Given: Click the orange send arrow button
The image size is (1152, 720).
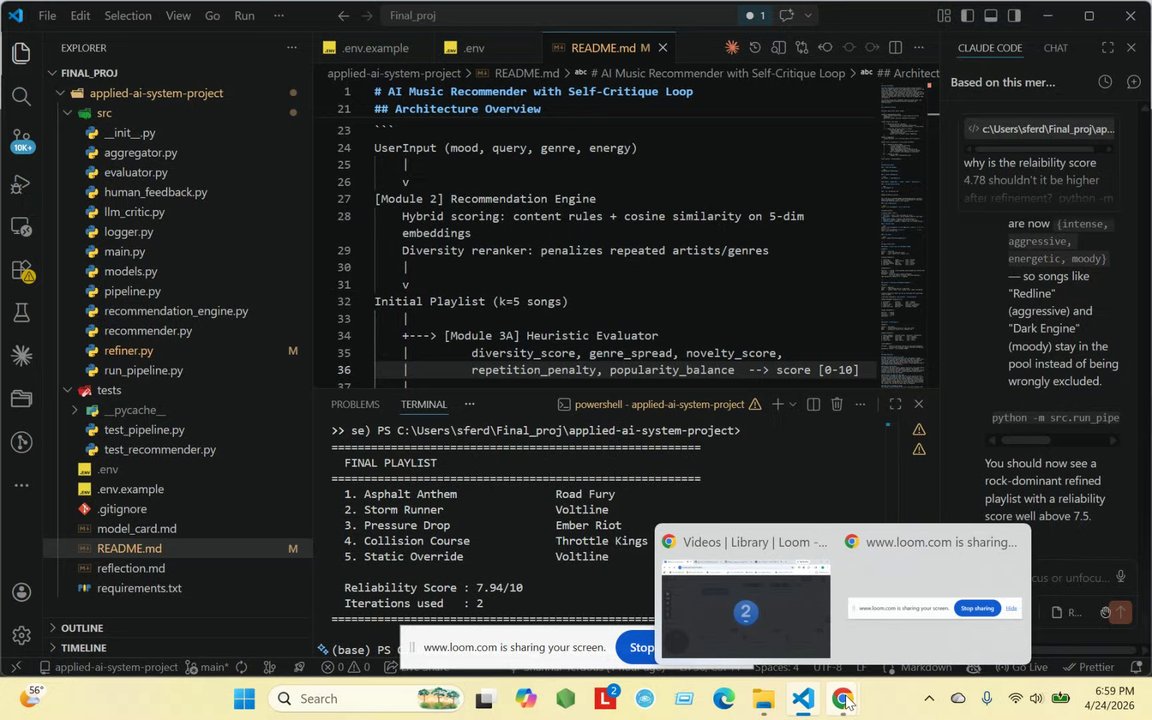Looking at the screenshot, I should tap(1120, 612).
